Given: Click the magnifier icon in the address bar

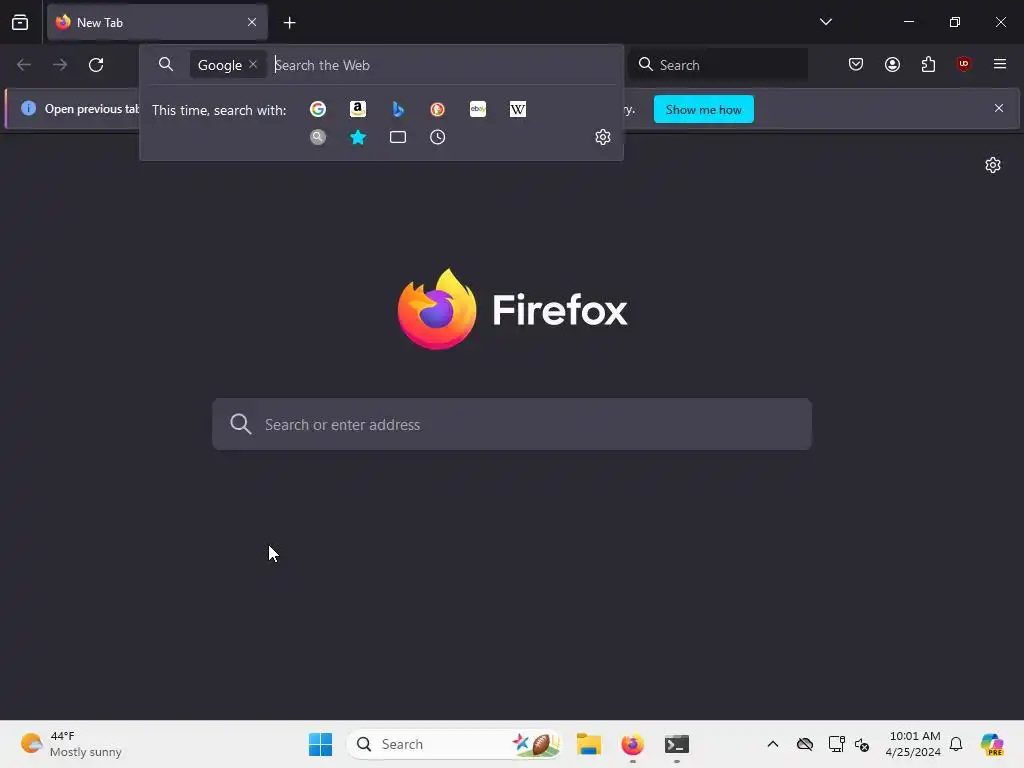Looking at the screenshot, I should (166, 64).
